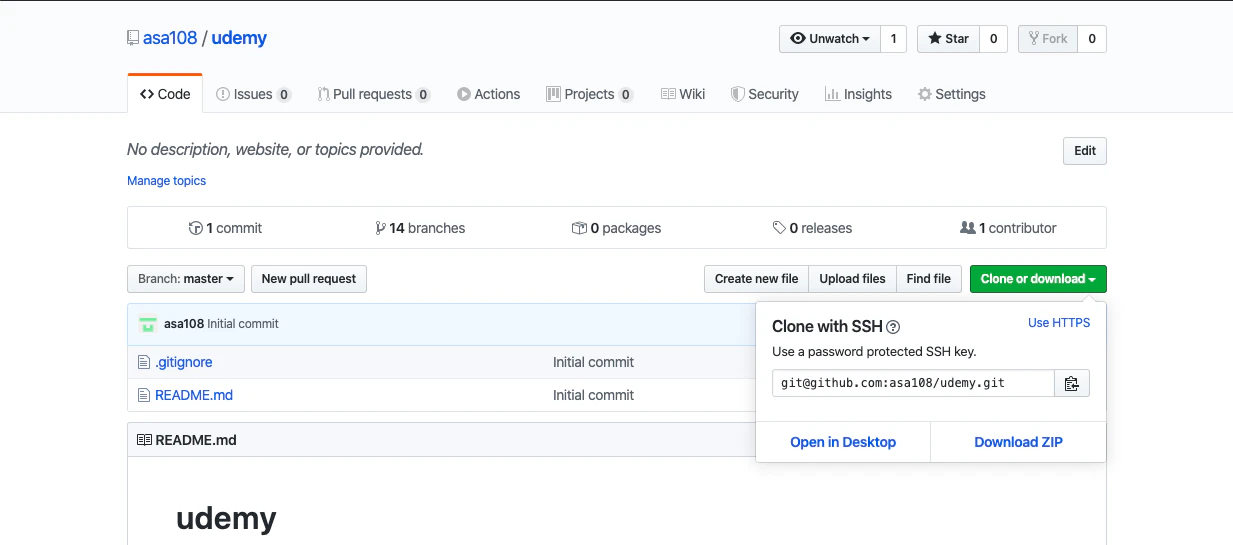Click the asa108 avatar in commit row
Image resolution: width=1233 pixels, height=545 pixels.
pyautogui.click(x=148, y=324)
